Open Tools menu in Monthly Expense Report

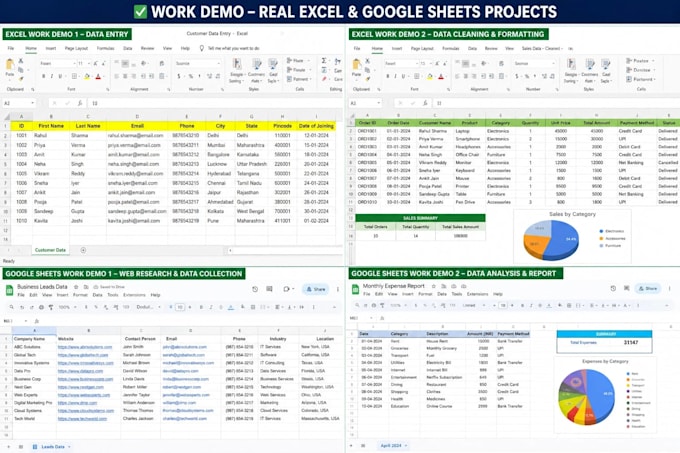(x=457, y=294)
